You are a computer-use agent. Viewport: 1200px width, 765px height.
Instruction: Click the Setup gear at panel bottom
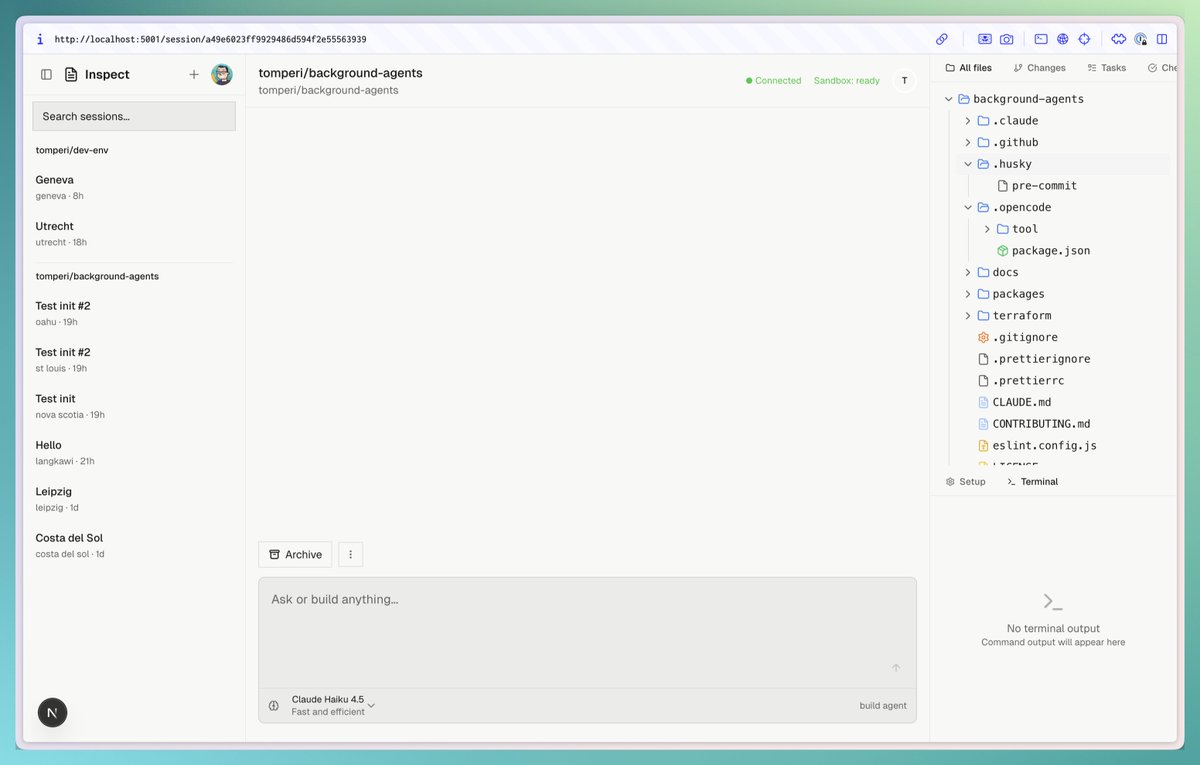coord(965,481)
